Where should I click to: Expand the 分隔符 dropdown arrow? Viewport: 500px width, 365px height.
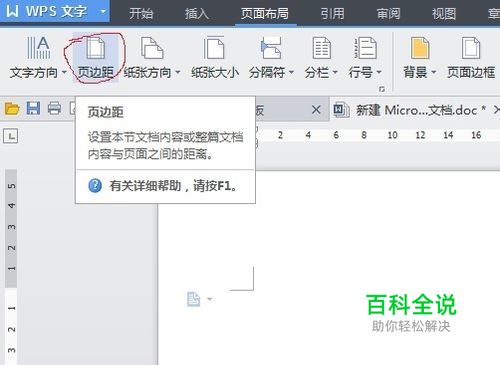click(291, 72)
